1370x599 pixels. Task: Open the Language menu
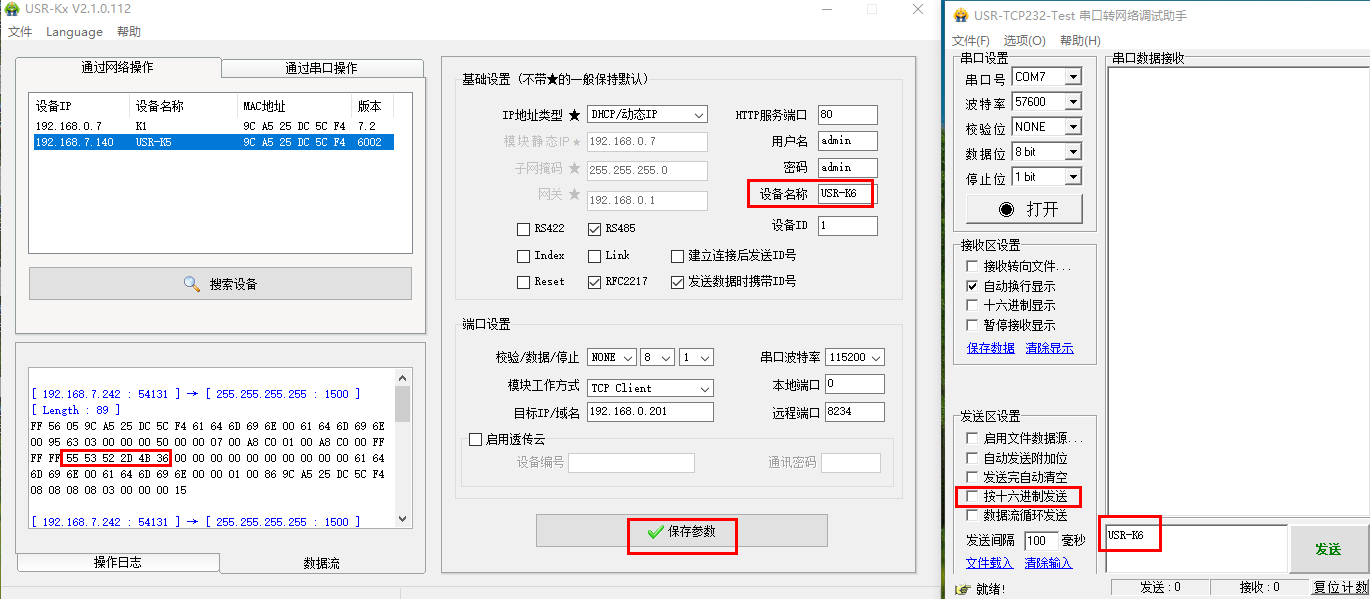pyautogui.click(x=74, y=32)
